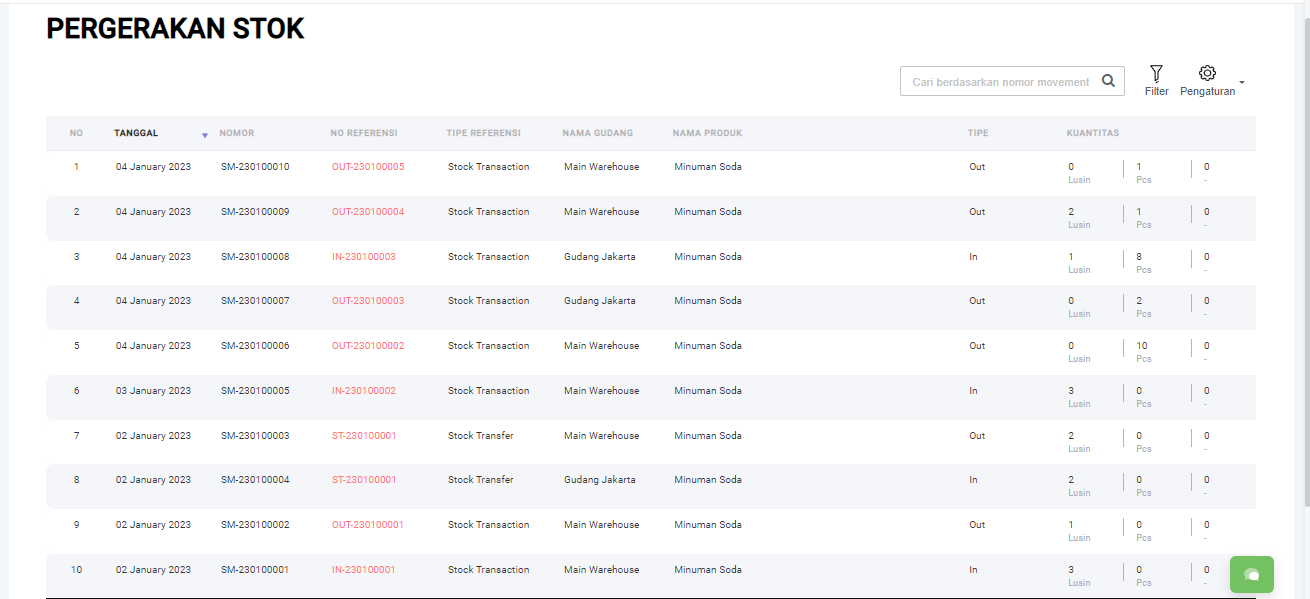Expand the Pengaturan dropdown arrow
The height and width of the screenshot is (599, 1310).
click(x=1242, y=82)
